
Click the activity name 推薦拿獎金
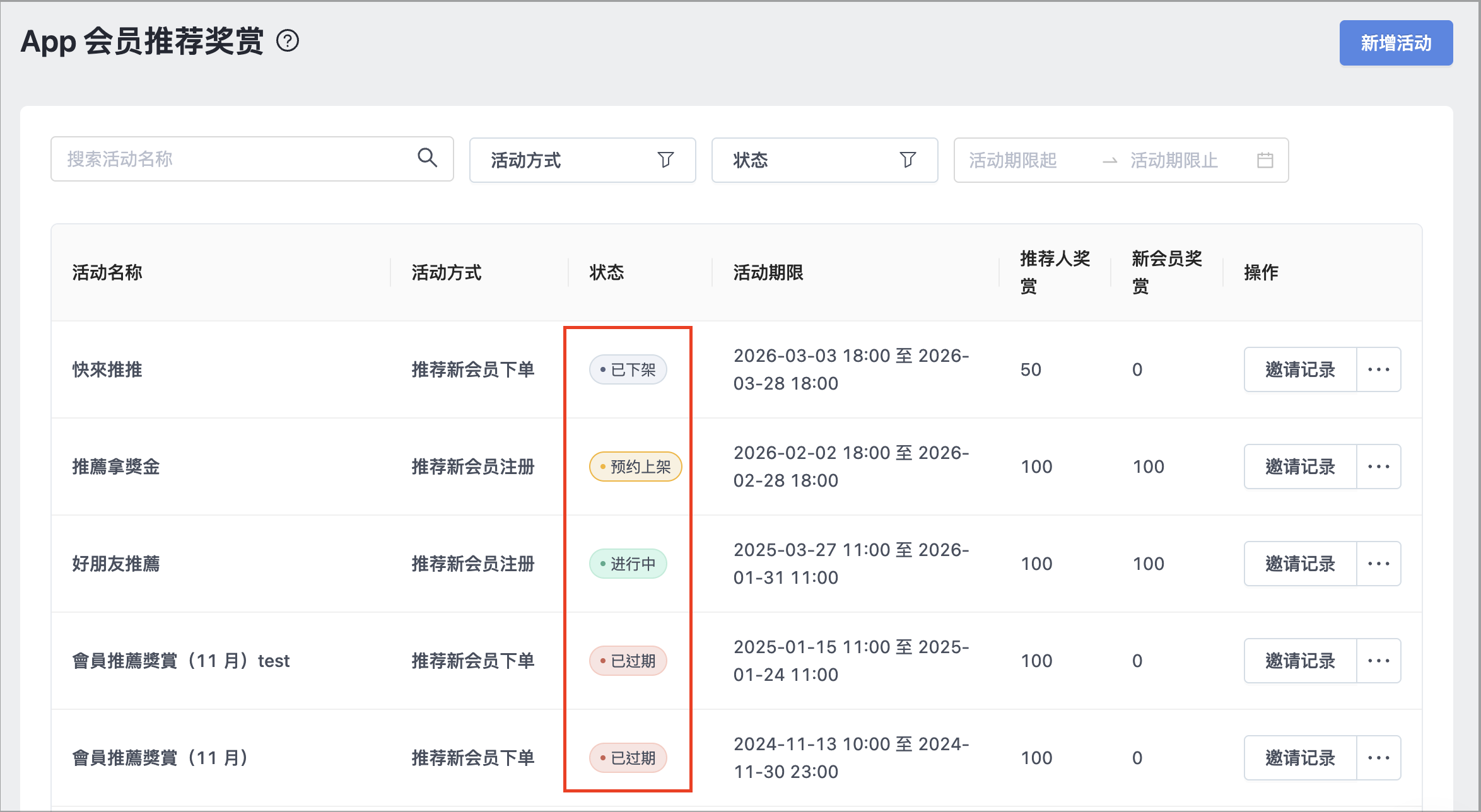coord(116,467)
